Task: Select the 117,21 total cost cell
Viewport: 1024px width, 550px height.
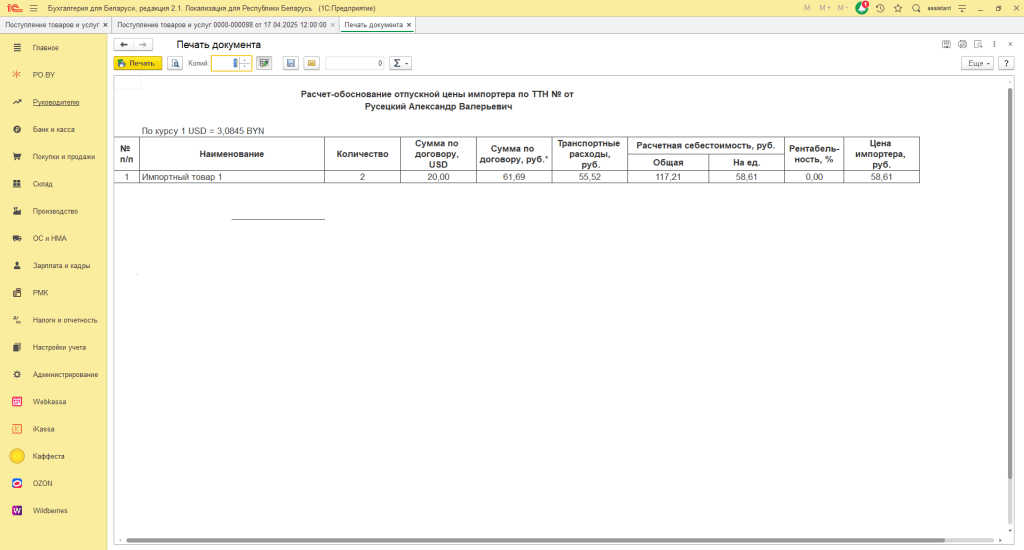Action: 668,177
